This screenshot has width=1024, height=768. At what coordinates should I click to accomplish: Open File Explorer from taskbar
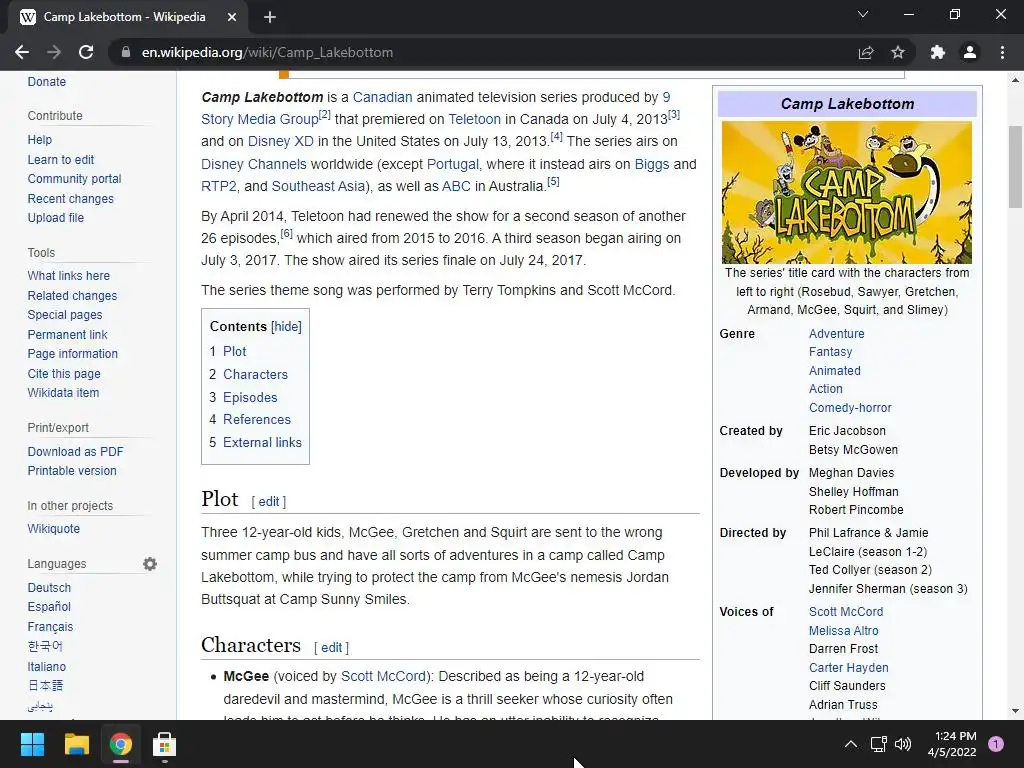76,744
